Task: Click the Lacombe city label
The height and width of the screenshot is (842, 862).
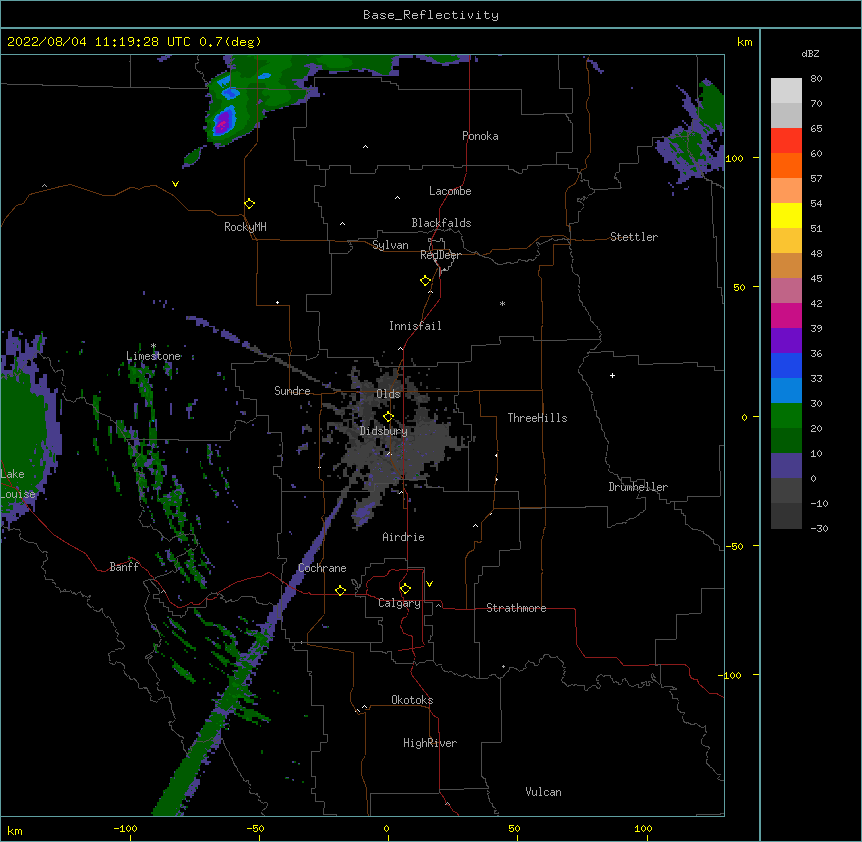Action: pyautogui.click(x=450, y=191)
